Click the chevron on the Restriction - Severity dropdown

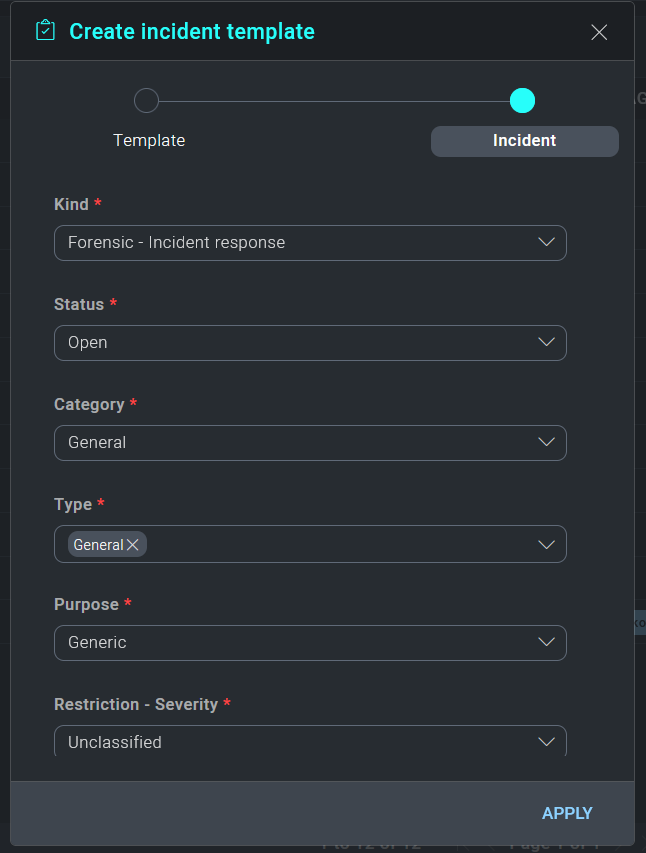pyautogui.click(x=546, y=741)
